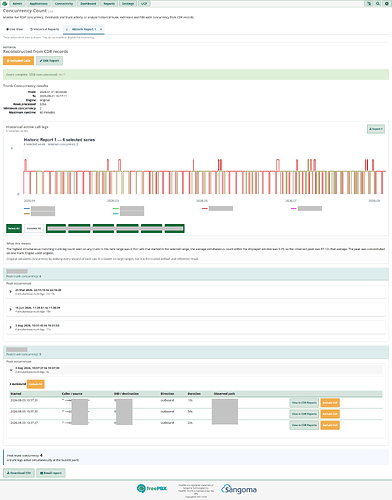Toggle the fourth green series chip

pyautogui.click(x=127, y=228)
